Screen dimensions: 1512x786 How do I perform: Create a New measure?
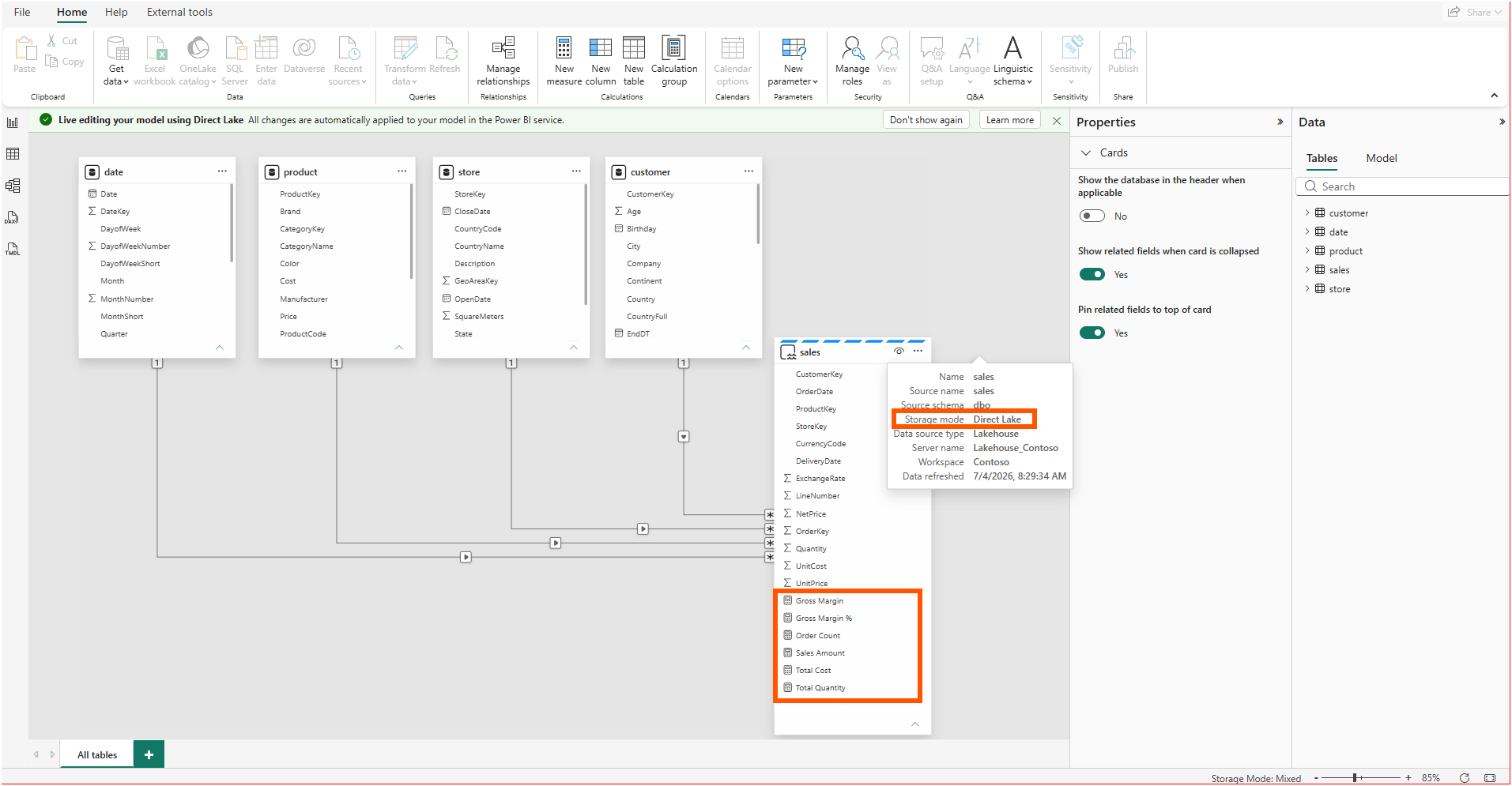564,62
